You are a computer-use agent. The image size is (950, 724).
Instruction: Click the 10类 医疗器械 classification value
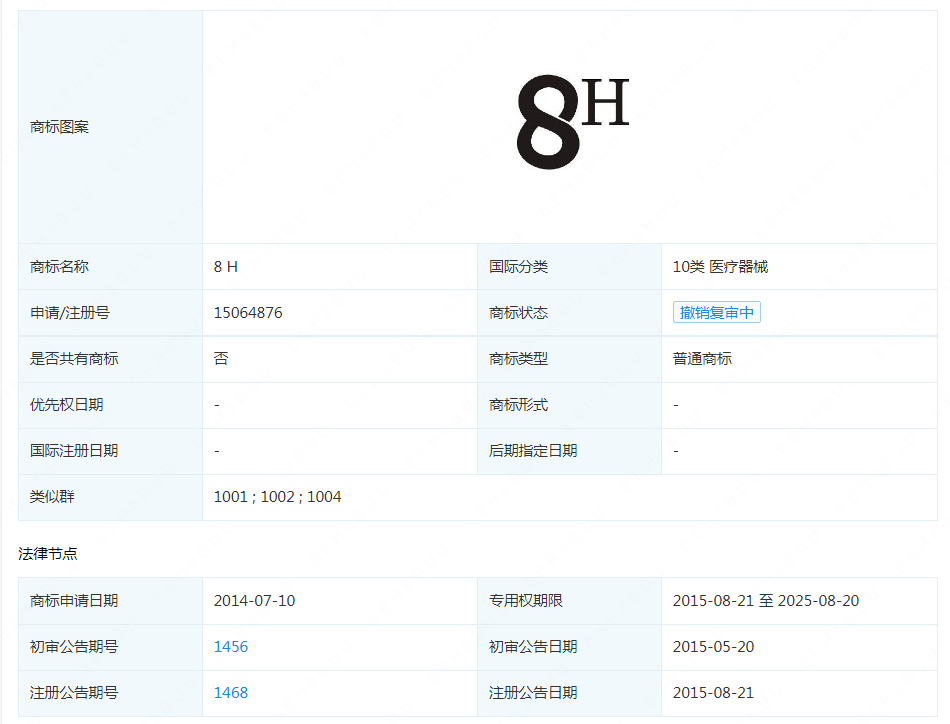[720, 267]
